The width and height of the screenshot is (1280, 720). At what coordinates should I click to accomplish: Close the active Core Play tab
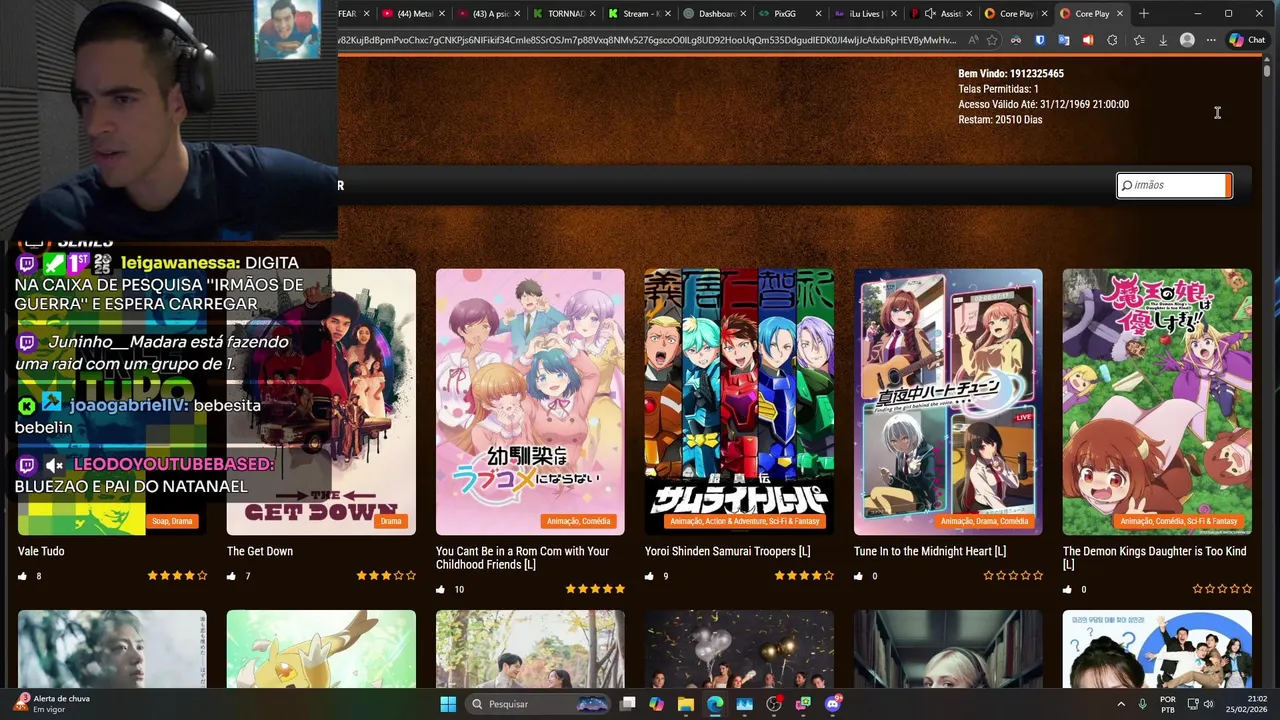1120,14
